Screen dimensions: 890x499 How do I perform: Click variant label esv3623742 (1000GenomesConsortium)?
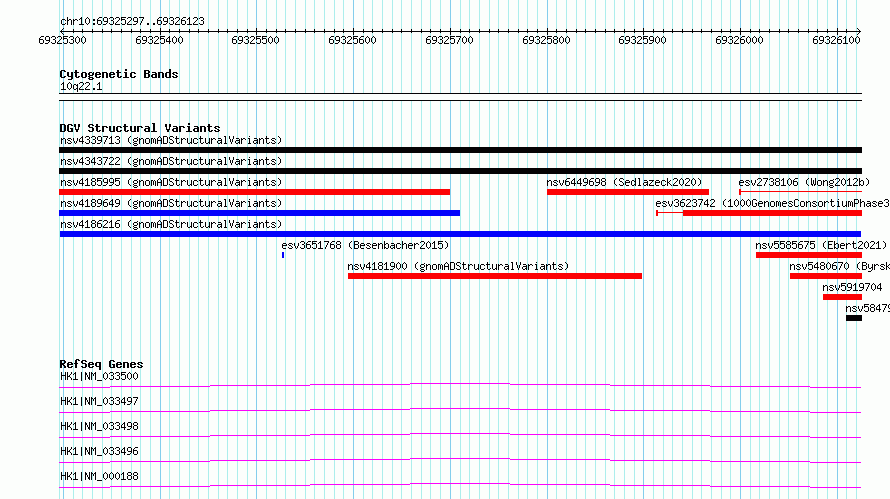click(773, 203)
